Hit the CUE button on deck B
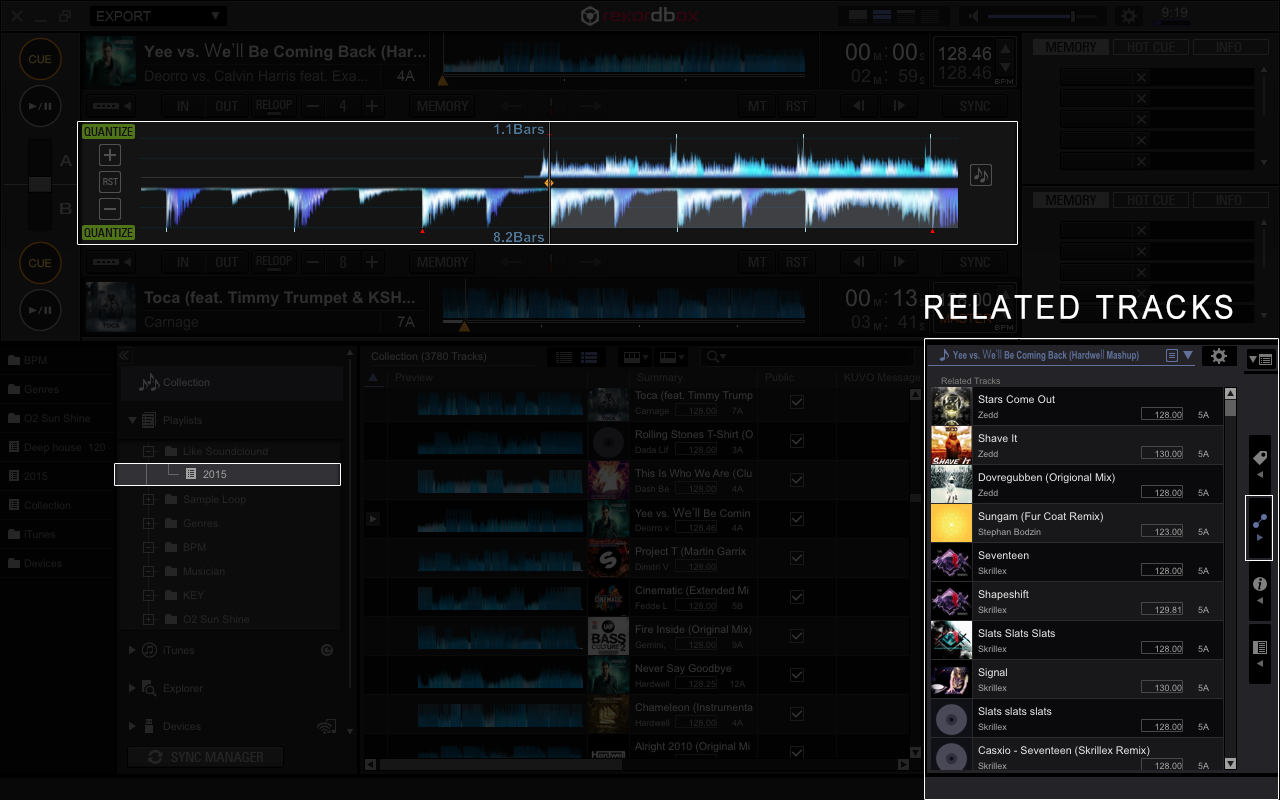 tap(40, 263)
